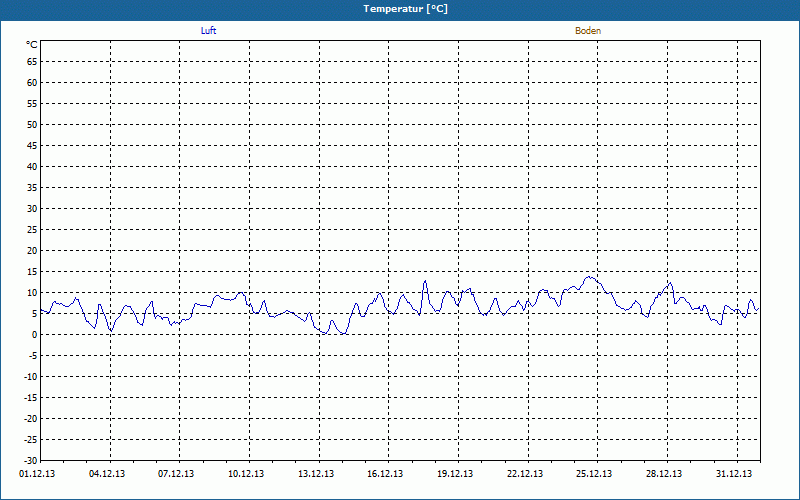Click the -25 value on the y-axis
800x500 pixels.
[x=30, y=439]
